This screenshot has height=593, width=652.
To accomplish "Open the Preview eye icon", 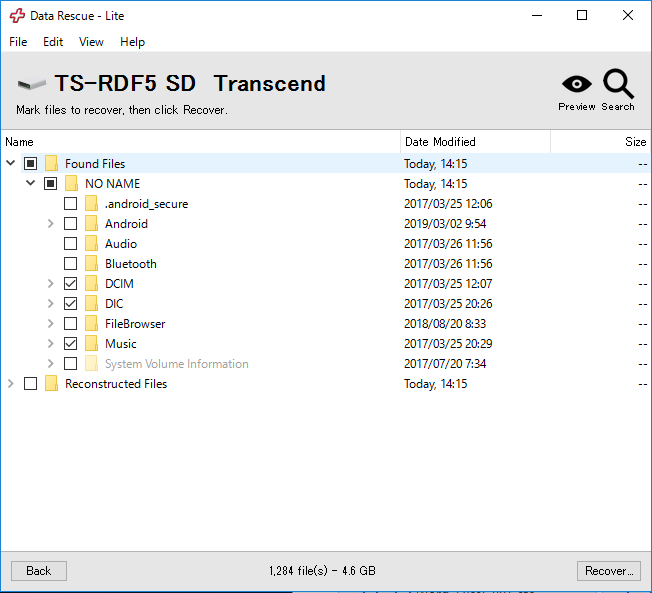I will click(577, 84).
